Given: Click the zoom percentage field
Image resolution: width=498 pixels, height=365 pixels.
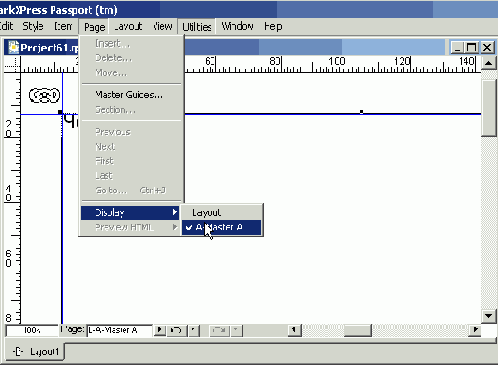Looking at the screenshot, I should pyautogui.click(x=32, y=330).
